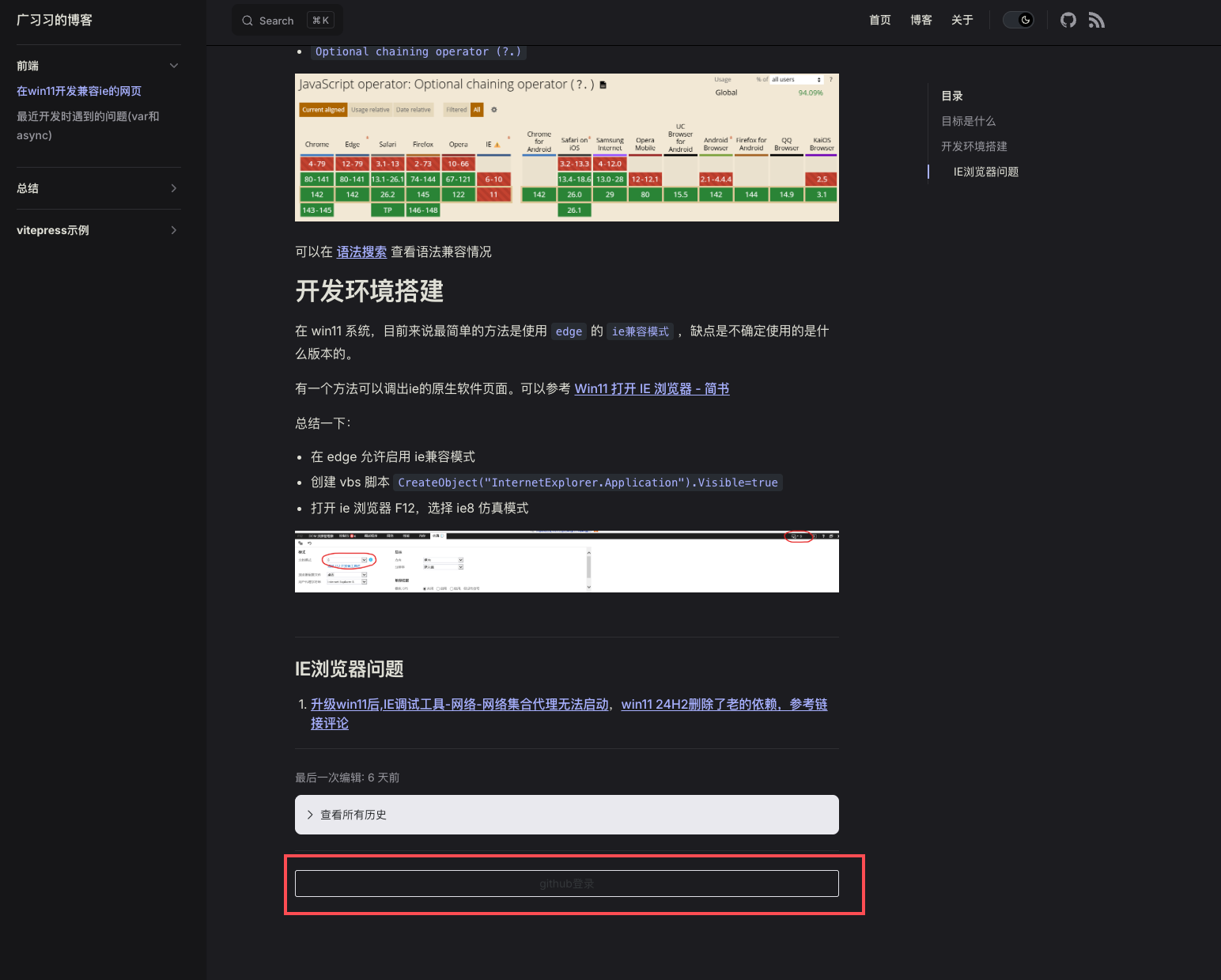Click the caniuse compatibility table image
Viewport: 1221px width, 980px height.
[566, 147]
